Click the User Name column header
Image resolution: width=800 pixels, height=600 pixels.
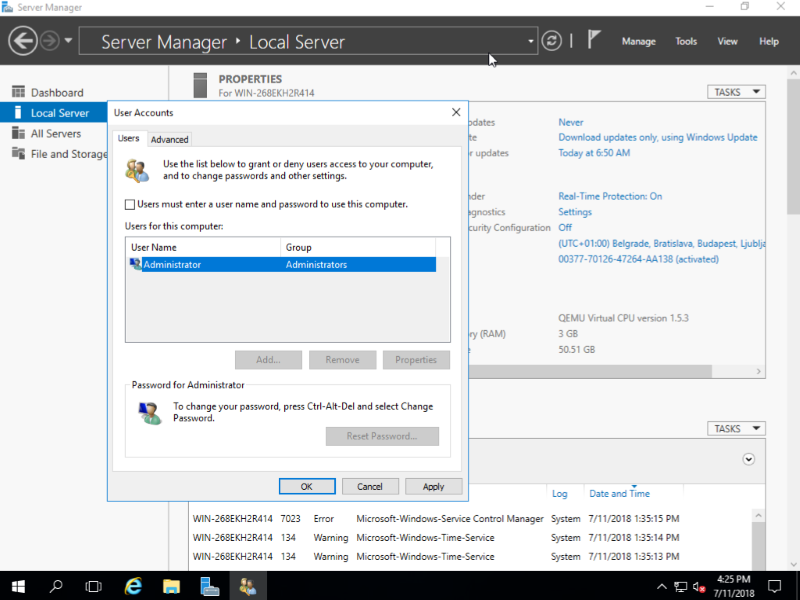coord(204,247)
